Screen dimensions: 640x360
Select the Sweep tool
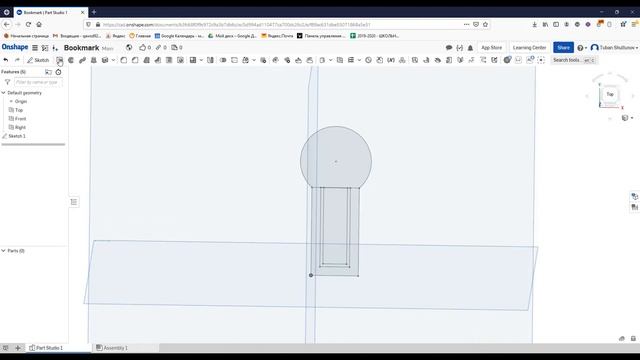point(82,60)
